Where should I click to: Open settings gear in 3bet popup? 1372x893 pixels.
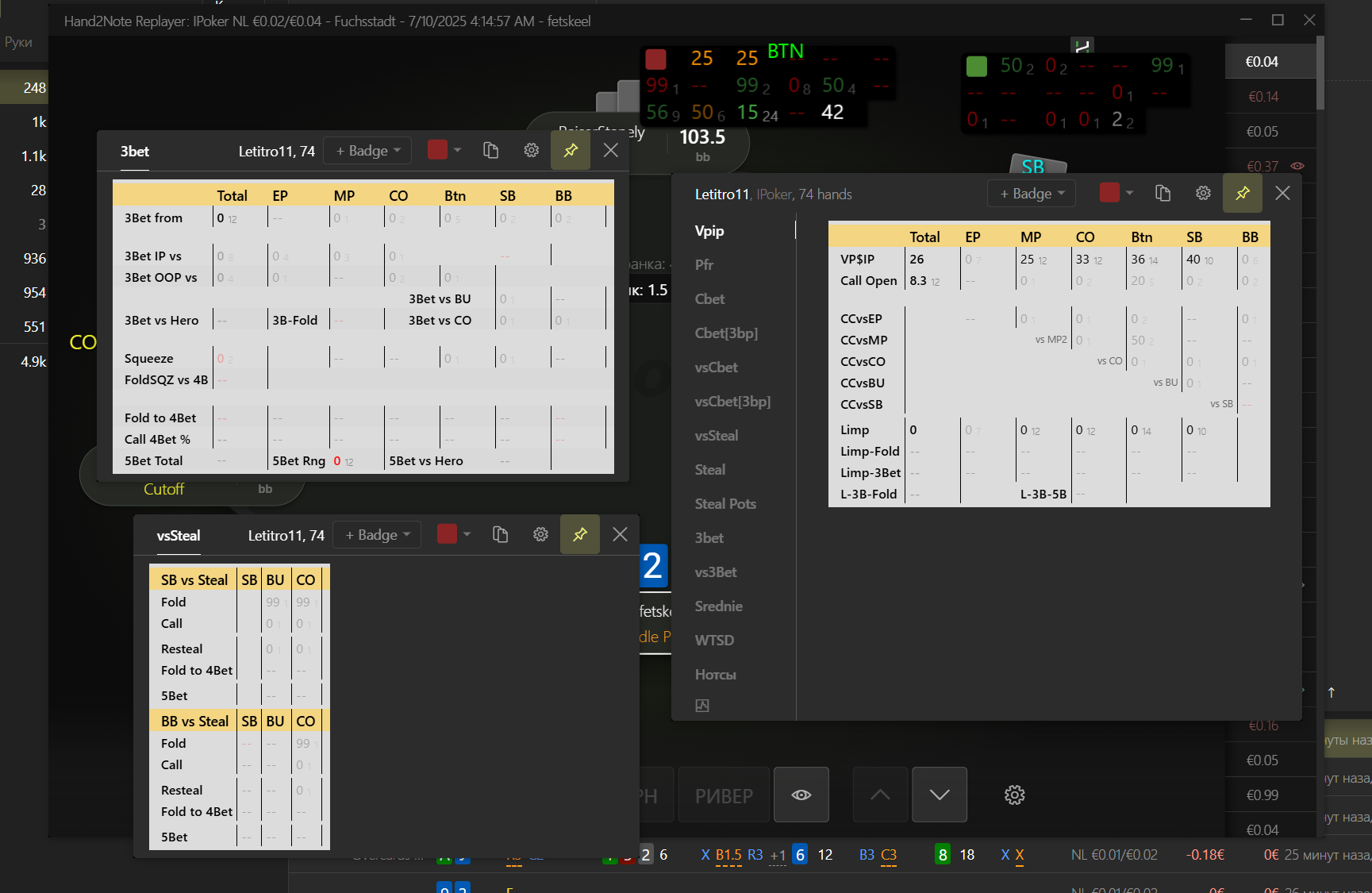click(x=532, y=151)
